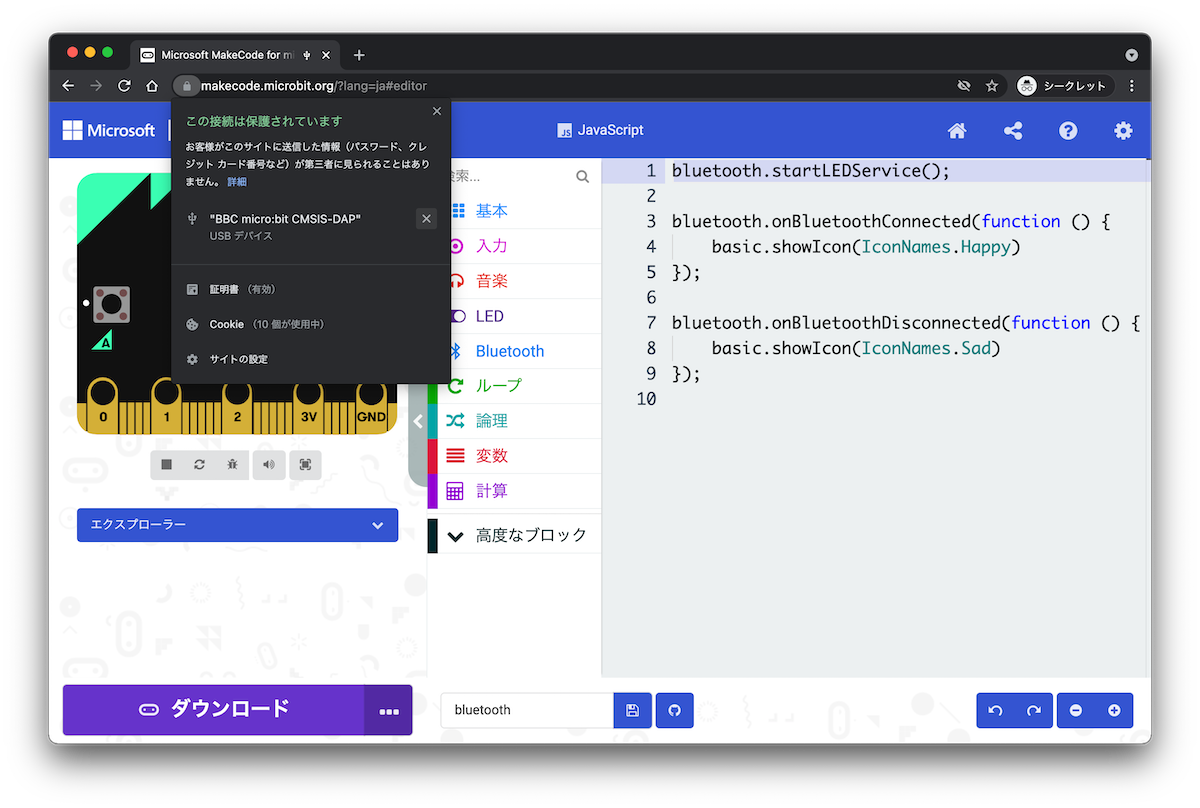Click the address bar URL
Screen dimensions: 1200x808
point(314,86)
